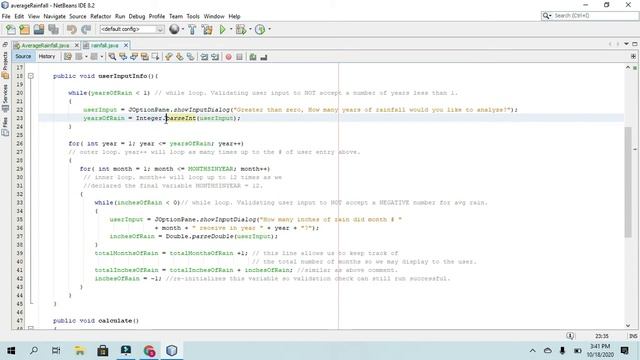Click the Find Selection magnifier icon

tap(112, 57)
